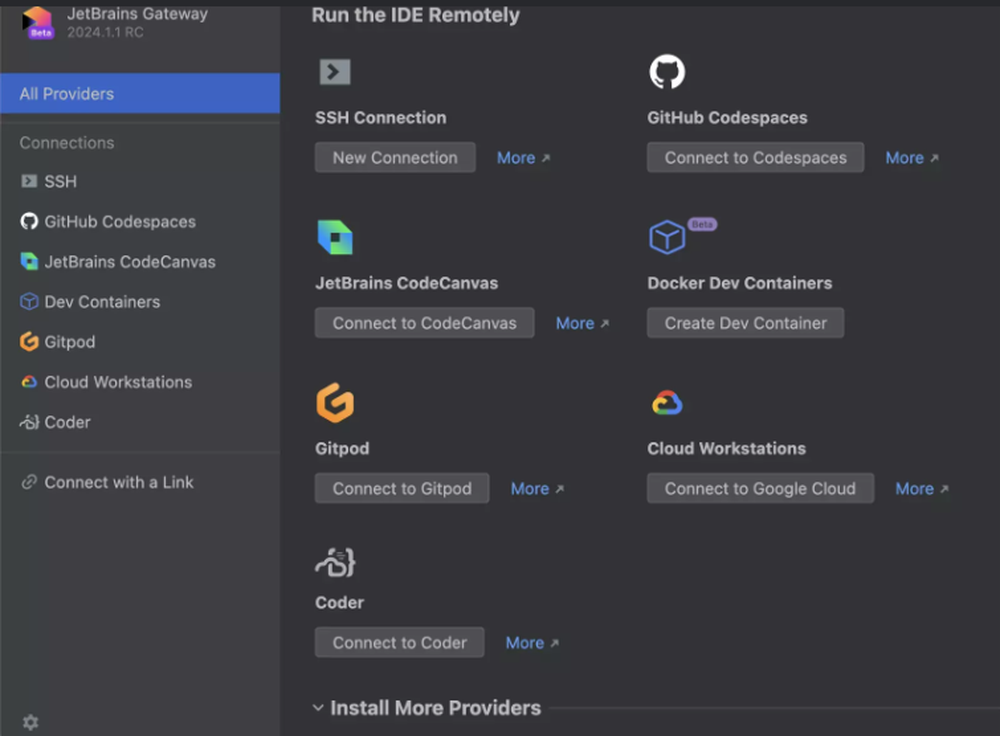Viewport: 1000px width, 736px height.
Task: Click the JetBrains CodeCanvas card title
Action: click(x=406, y=283)
